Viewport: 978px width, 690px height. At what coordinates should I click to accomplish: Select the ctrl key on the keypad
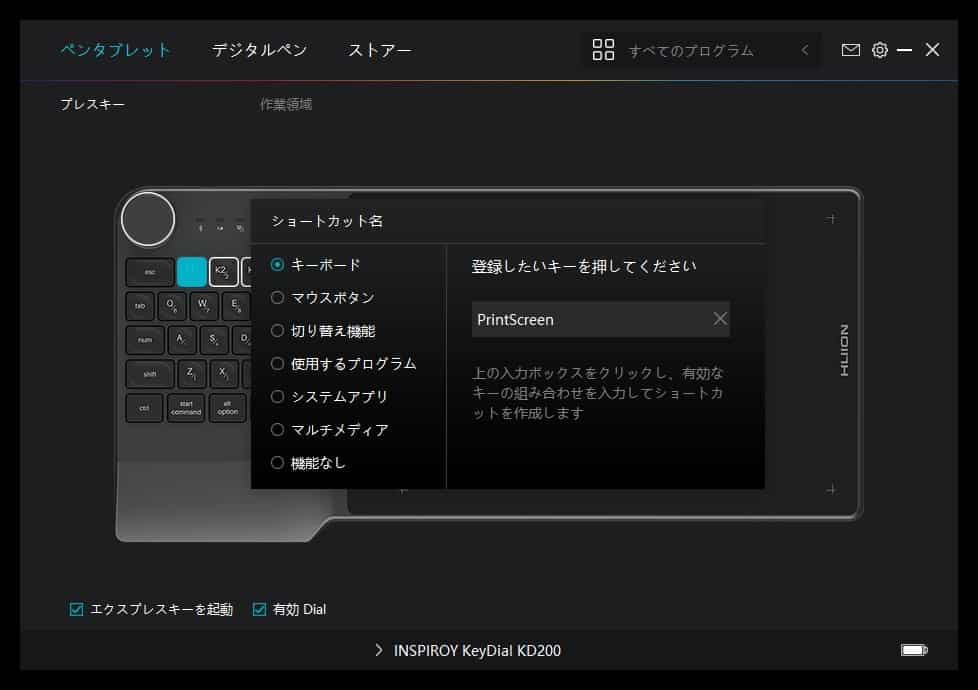pos(144,408)
